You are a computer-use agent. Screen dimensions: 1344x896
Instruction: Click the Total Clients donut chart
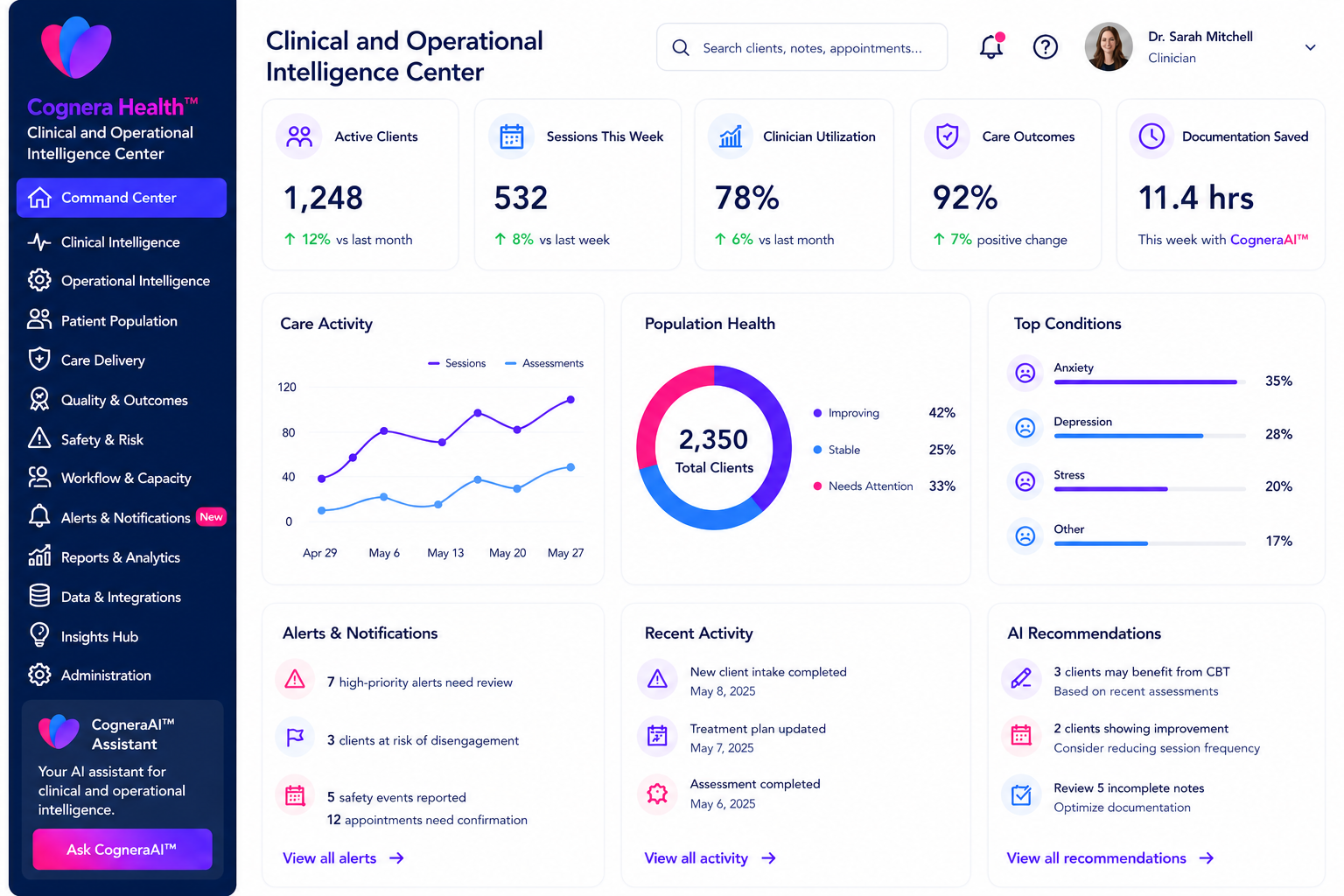coord(714,447)
